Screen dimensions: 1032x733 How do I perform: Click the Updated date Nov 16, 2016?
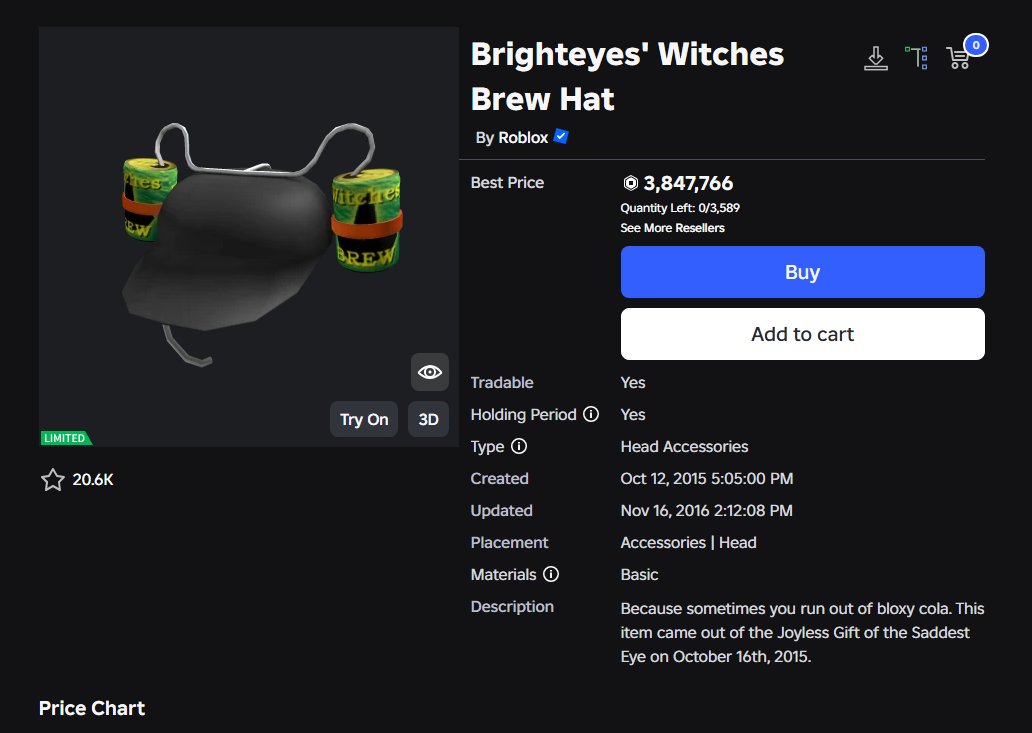[x=706, y=511]
